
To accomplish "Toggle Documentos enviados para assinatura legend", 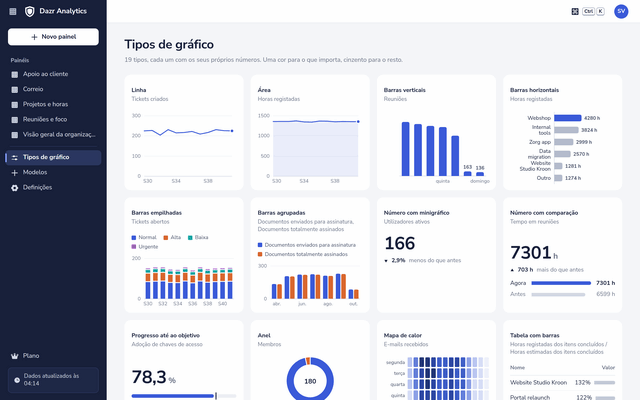I will 307,245.
